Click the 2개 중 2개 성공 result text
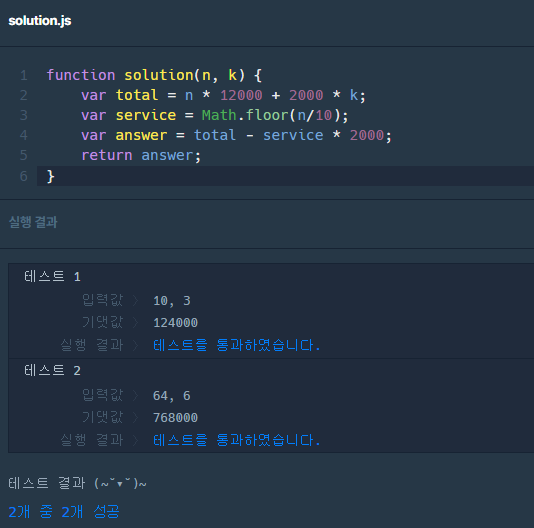This screenshot has height=528, width=534. point(64,512)
